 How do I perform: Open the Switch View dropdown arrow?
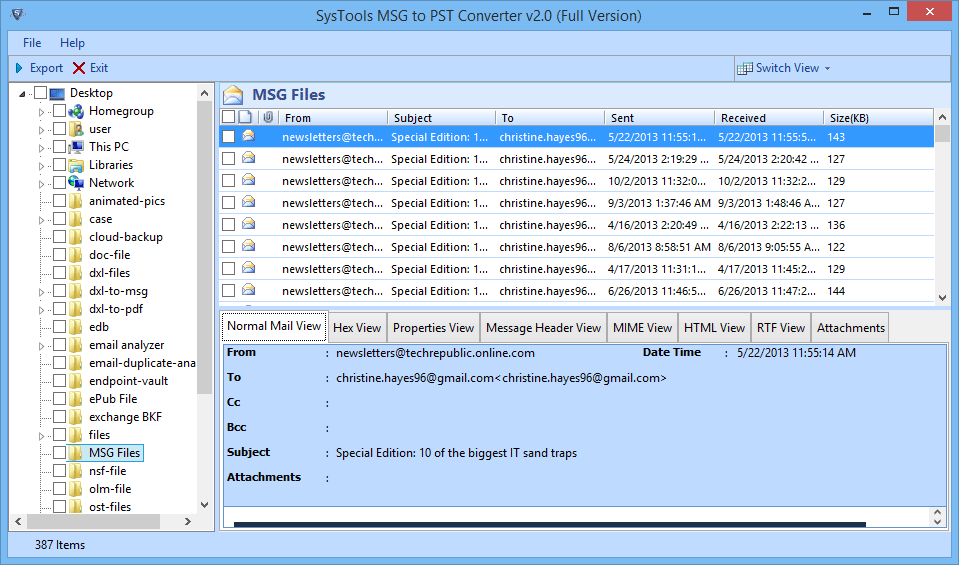(828, 68)
